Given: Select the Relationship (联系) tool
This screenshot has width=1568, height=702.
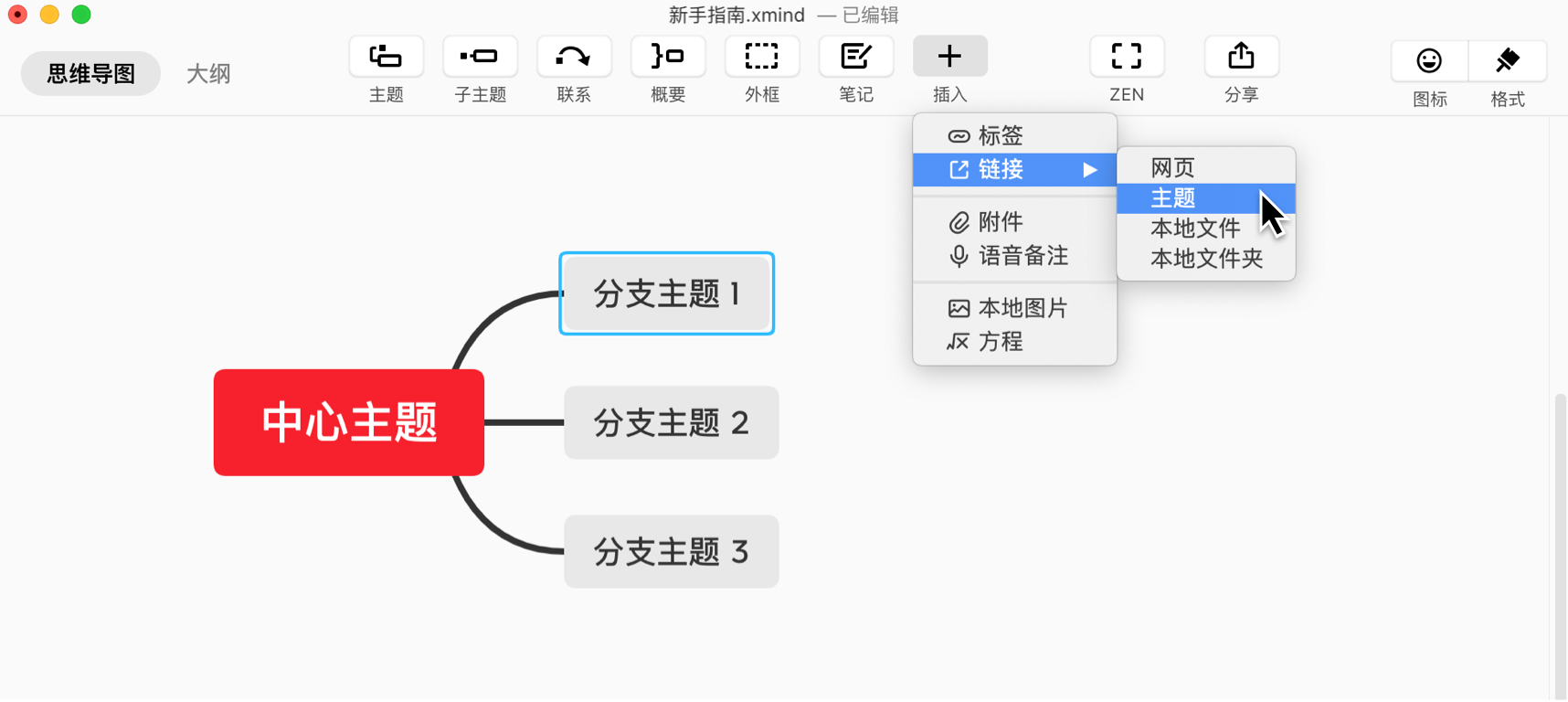Looking at the screenshot, I should pyautogui.click(x=574, y=58).
